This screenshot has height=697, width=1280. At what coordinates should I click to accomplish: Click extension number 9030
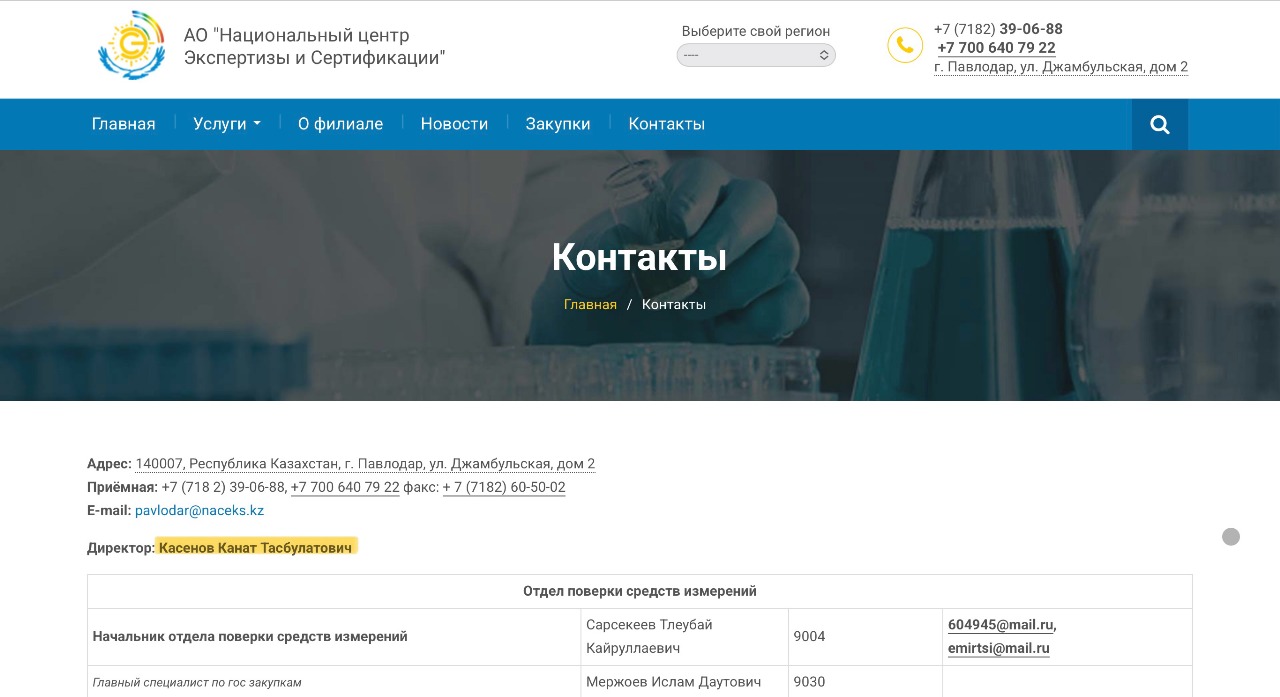click(x=809, y=682)
